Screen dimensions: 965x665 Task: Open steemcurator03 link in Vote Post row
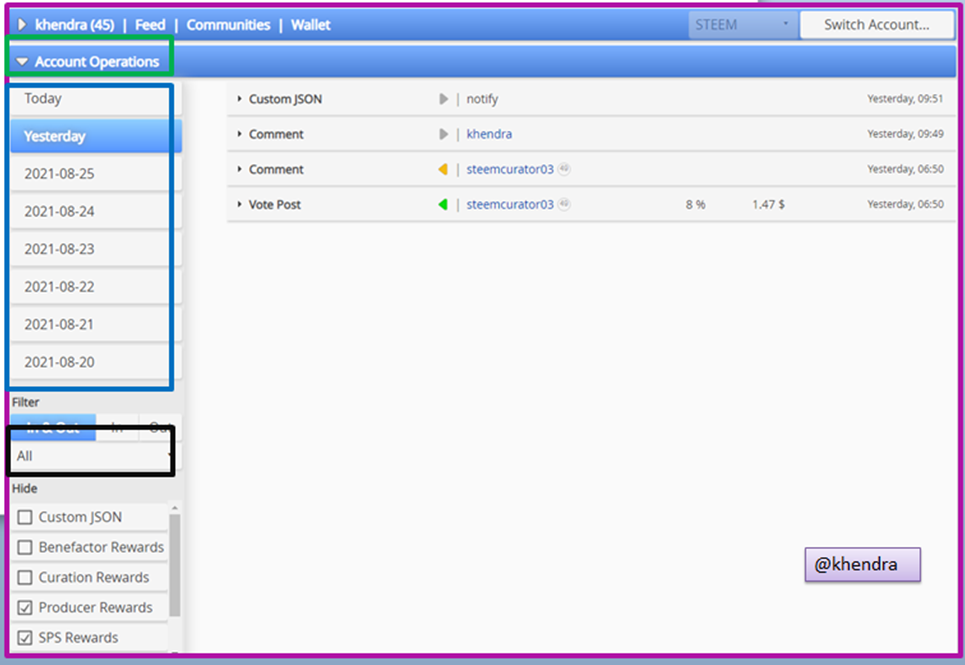click(510, 204)
